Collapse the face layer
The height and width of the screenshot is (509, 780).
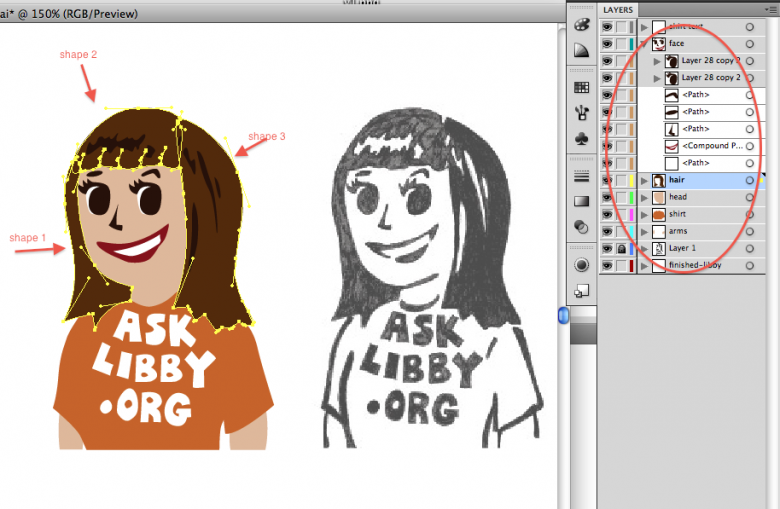[x=644, y=44]
